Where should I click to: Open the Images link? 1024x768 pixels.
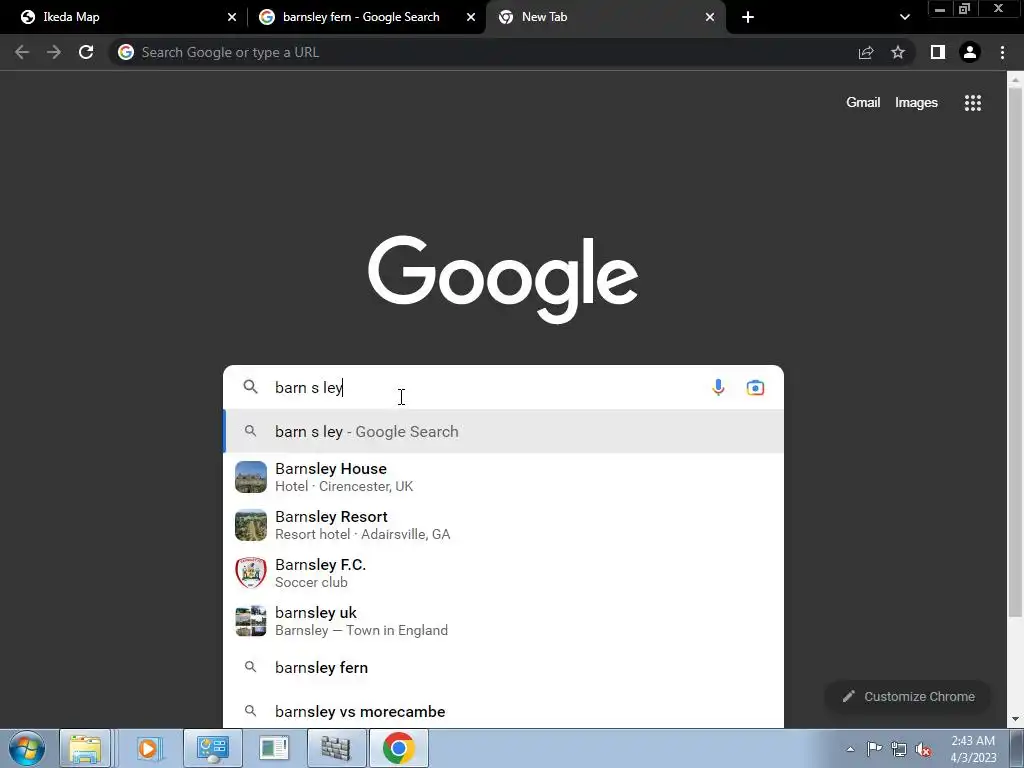(x=916, y=103)
